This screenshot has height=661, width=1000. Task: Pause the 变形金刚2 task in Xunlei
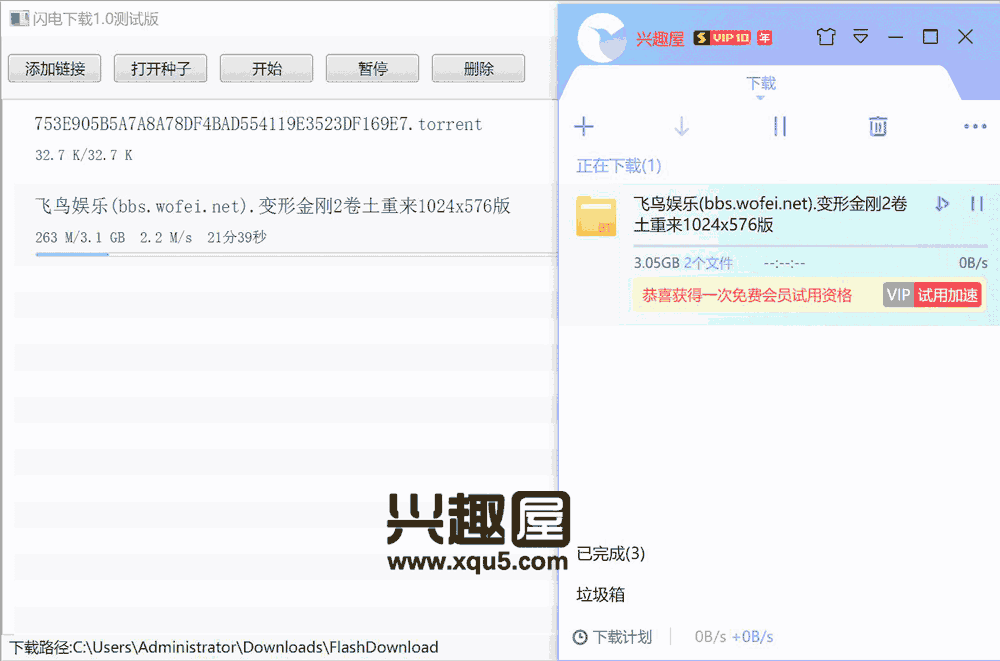coord(976,204)
